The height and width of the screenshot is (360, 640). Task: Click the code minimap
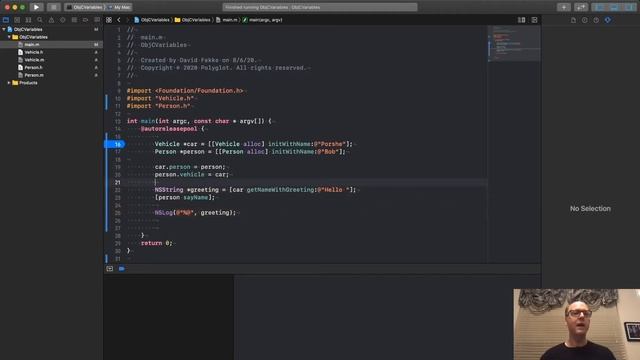pos(514,43)
